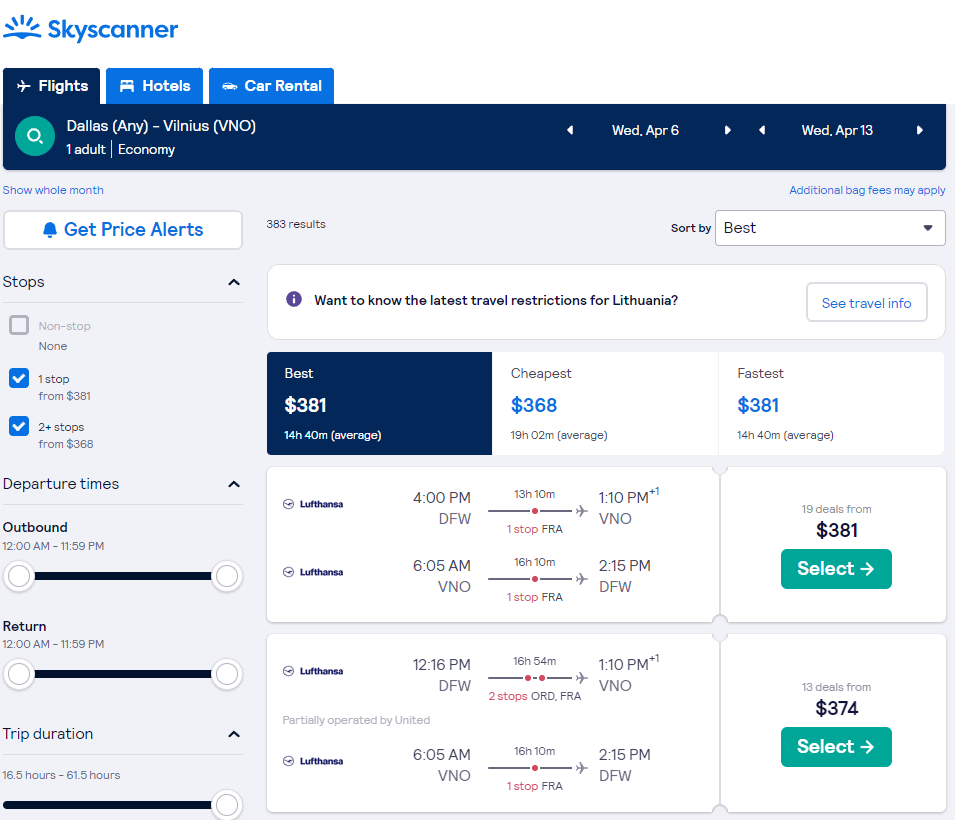
Task: Collapse the Trip duration section
Action: [234, 734]
